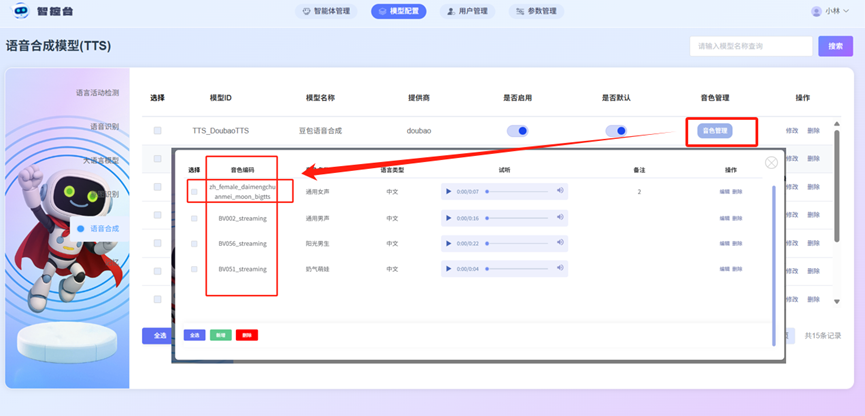Click the 音色管理 button
The image size is (865, 416).
click(x=715, y=131)
